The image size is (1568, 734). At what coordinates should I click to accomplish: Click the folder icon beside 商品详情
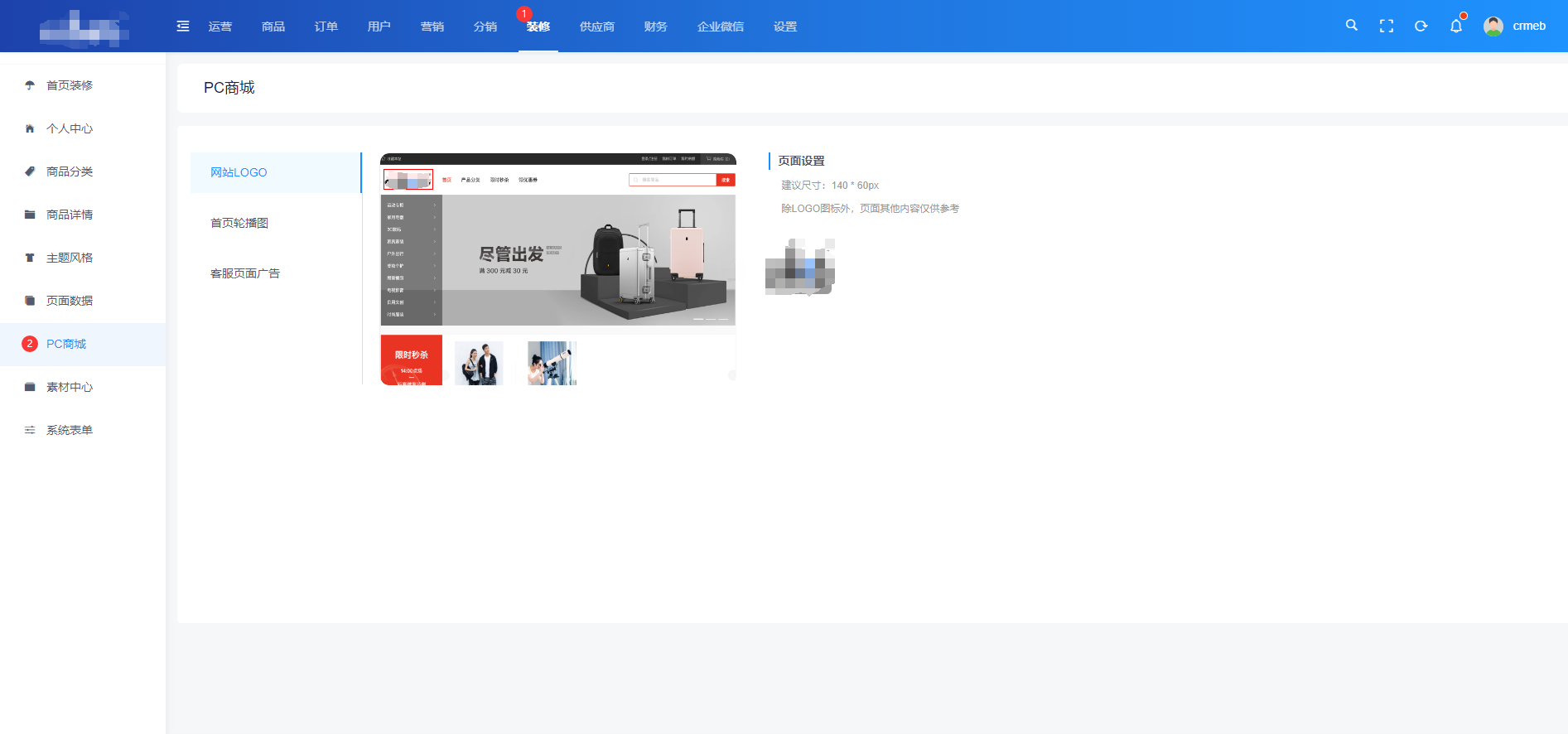[30, 215]
